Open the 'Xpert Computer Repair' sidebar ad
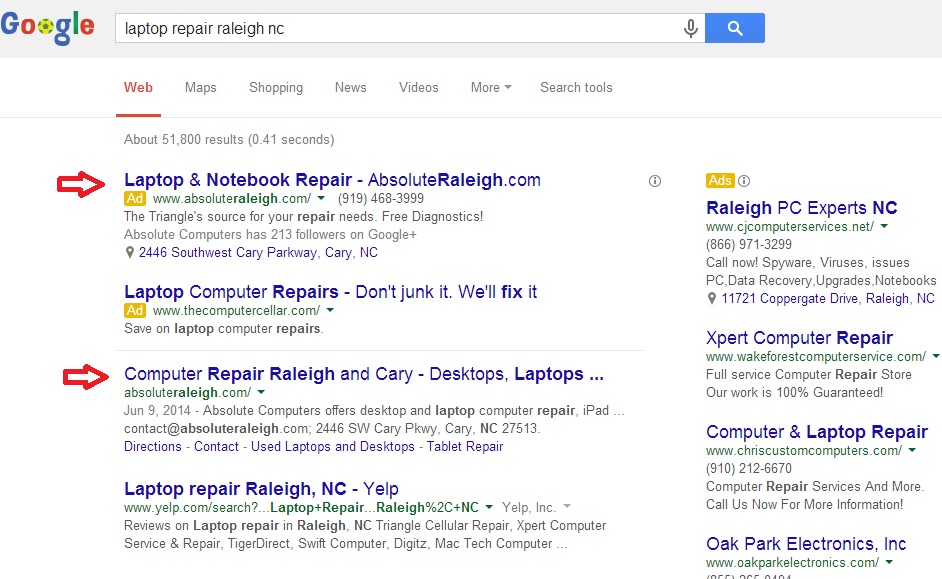 [800, 338]
